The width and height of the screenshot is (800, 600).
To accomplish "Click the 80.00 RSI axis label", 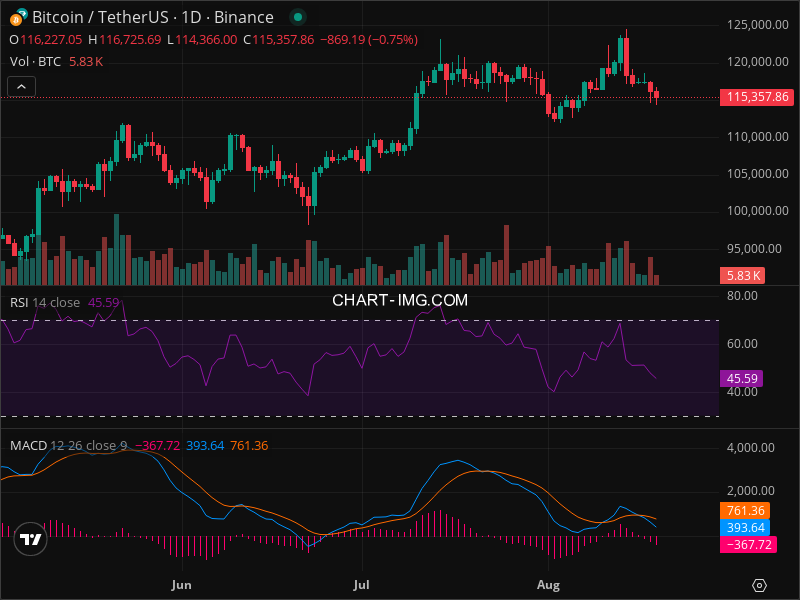I will click(x=742, y=296).
